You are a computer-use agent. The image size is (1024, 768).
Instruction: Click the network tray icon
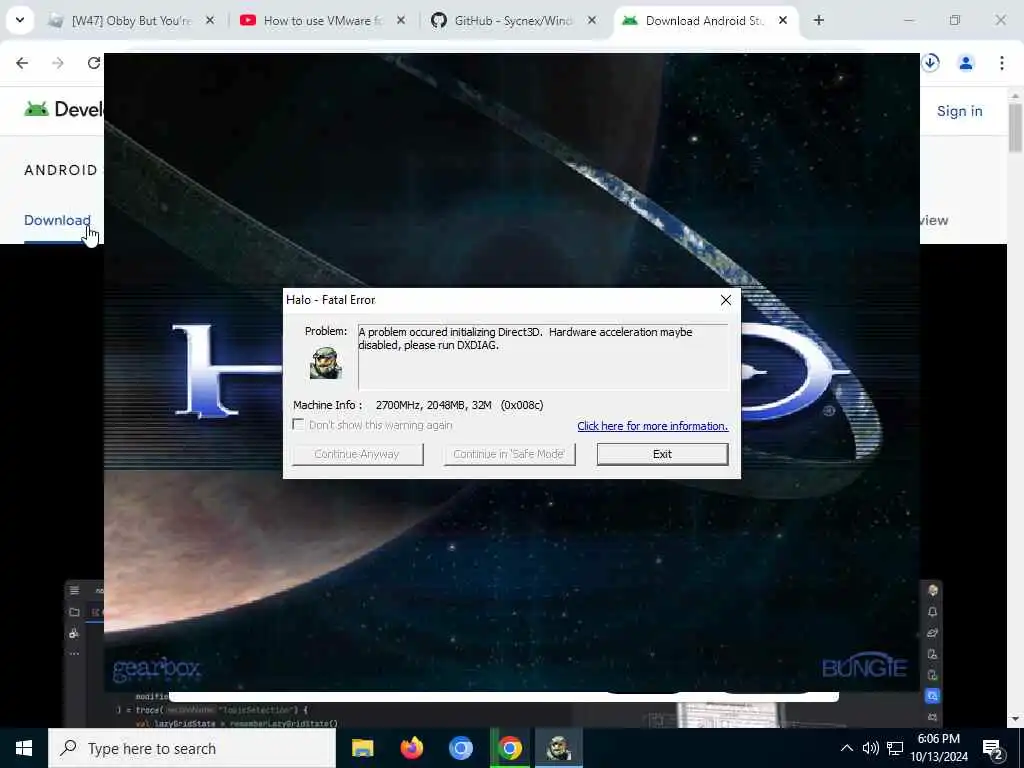pyautogui.click(x=895, y=748)
